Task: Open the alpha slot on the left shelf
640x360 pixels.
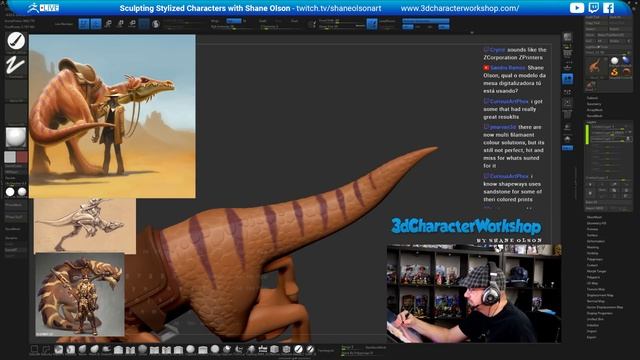Action: (16, 90)
